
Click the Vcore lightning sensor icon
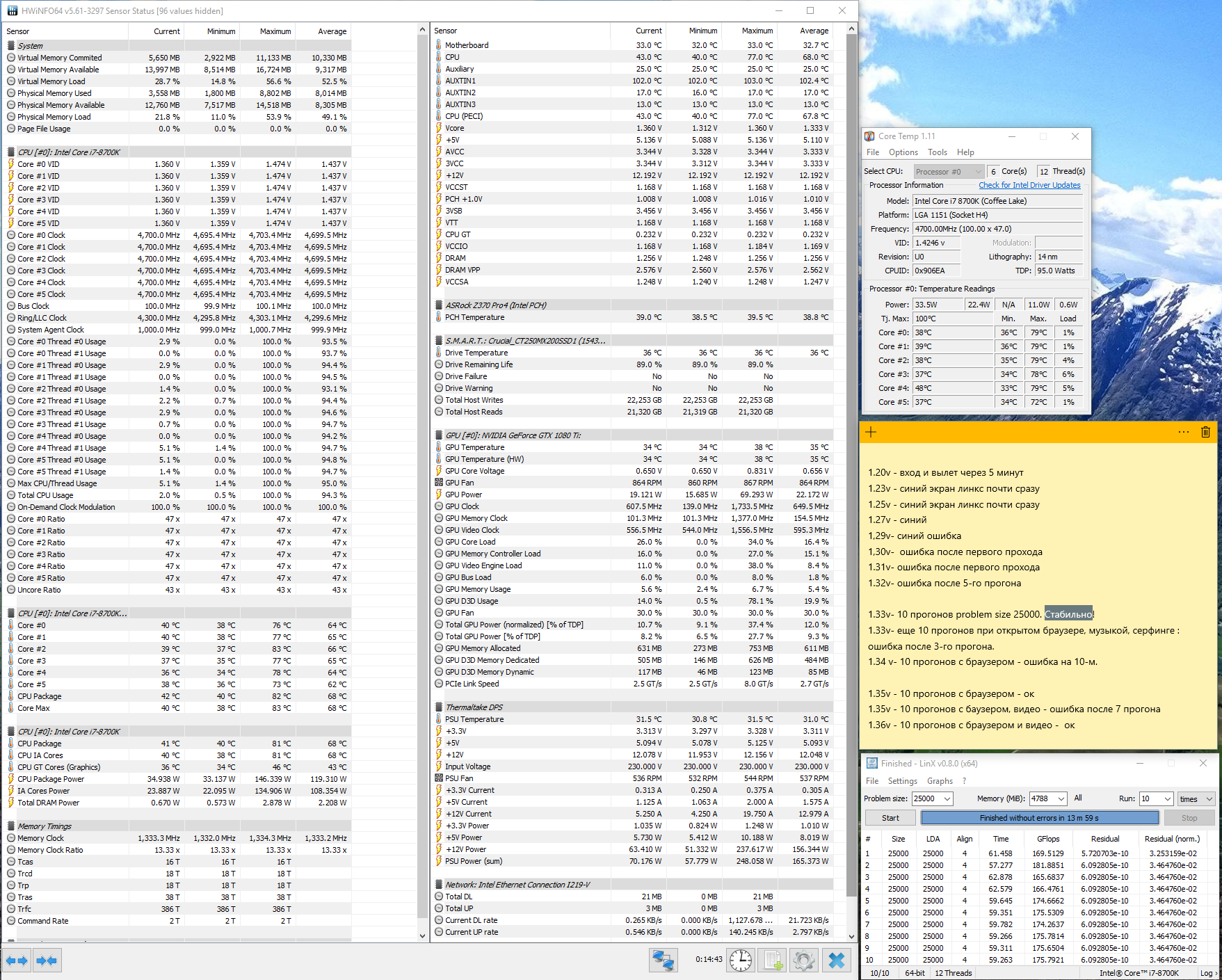pyautogui.click(x=439, y=128)
